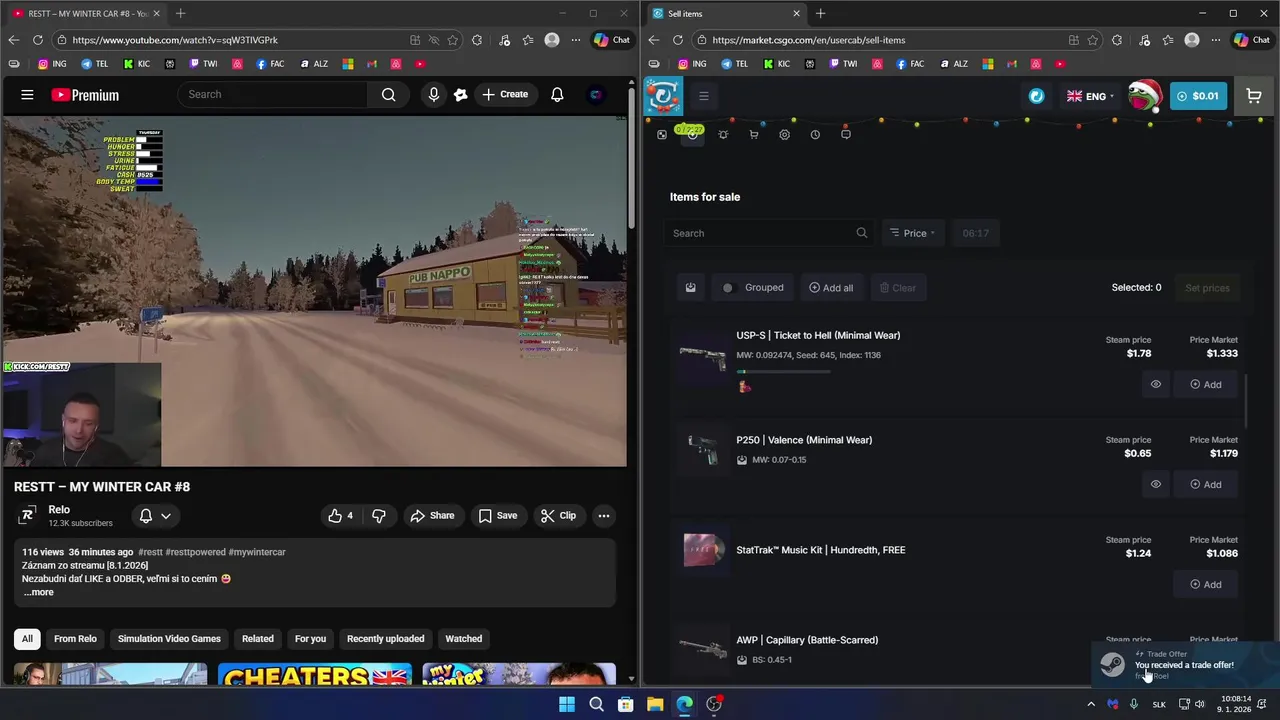Open the small cart icon in market toolbar
The image size is (1280, 720).
[754, 134]
